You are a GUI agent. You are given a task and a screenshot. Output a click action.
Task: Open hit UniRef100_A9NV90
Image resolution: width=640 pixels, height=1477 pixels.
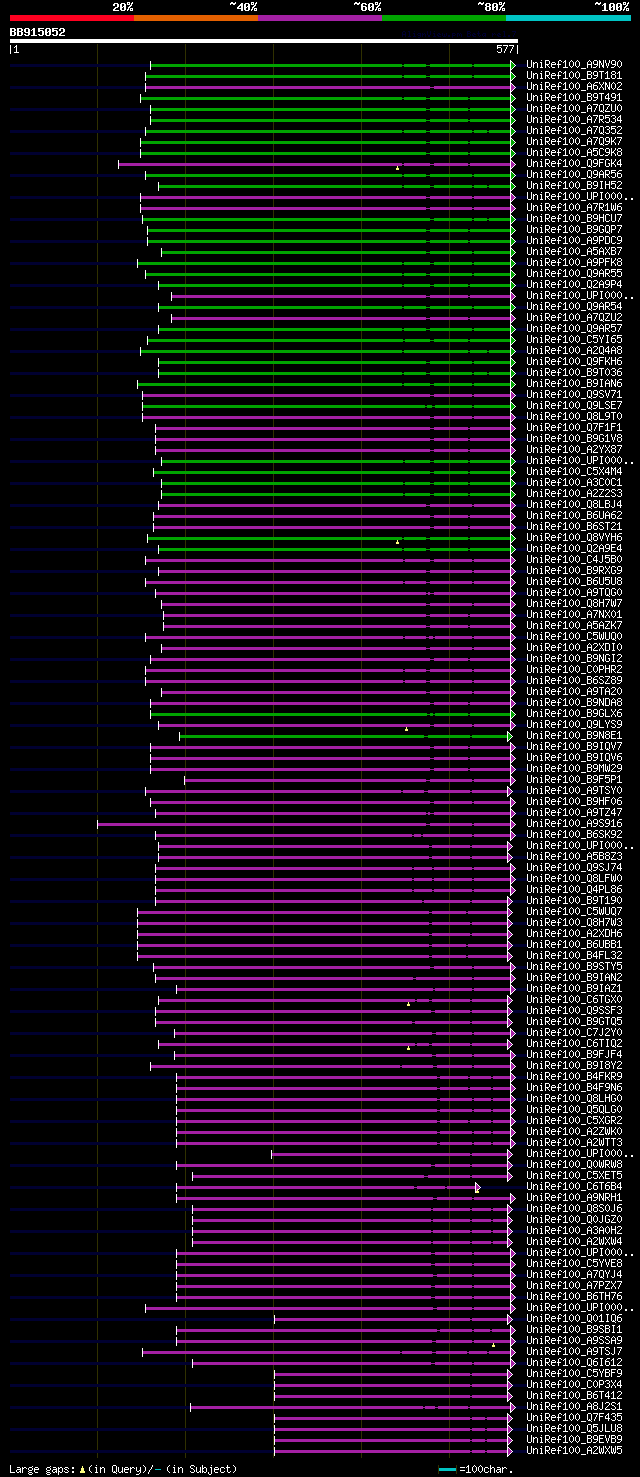click(574, 65)
